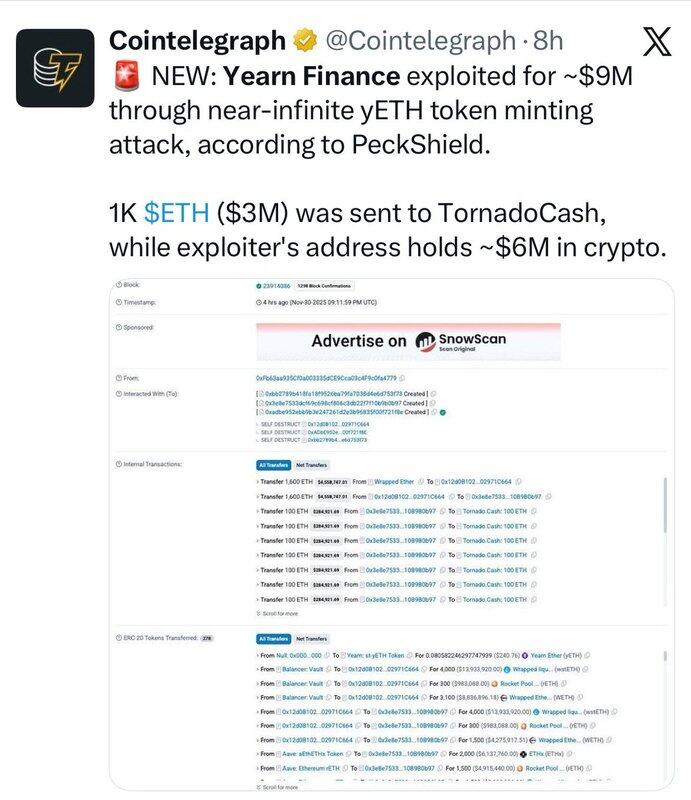Click the X logo in the top corner

(658, 42)
